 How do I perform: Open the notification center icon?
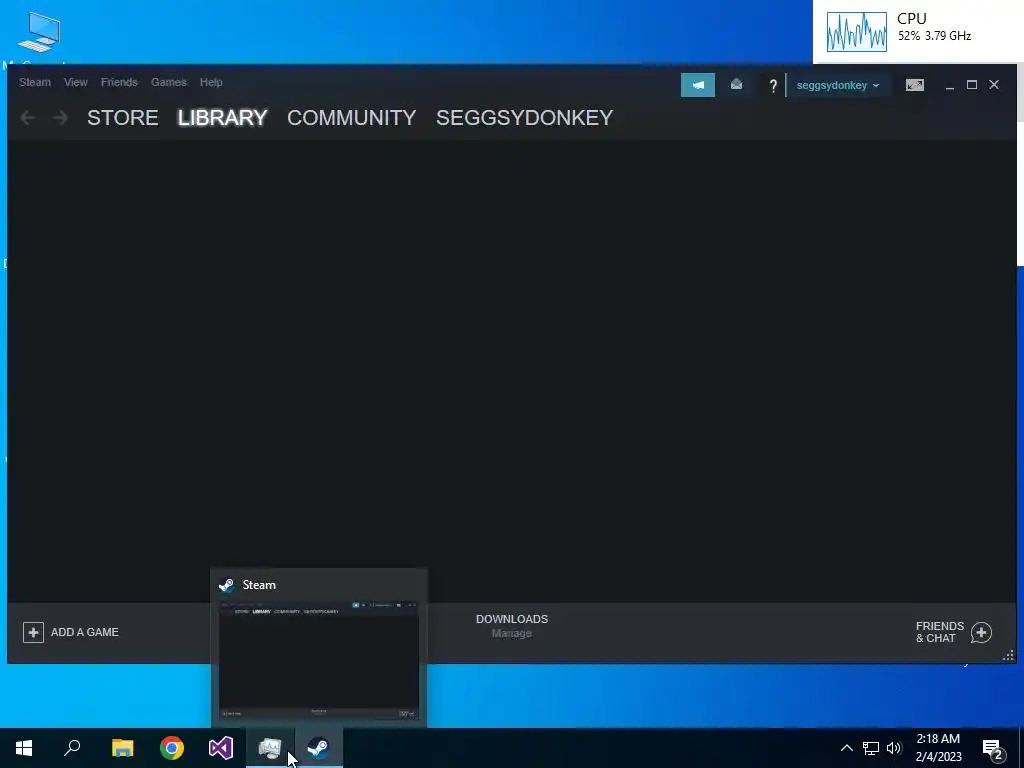point(994,748)
